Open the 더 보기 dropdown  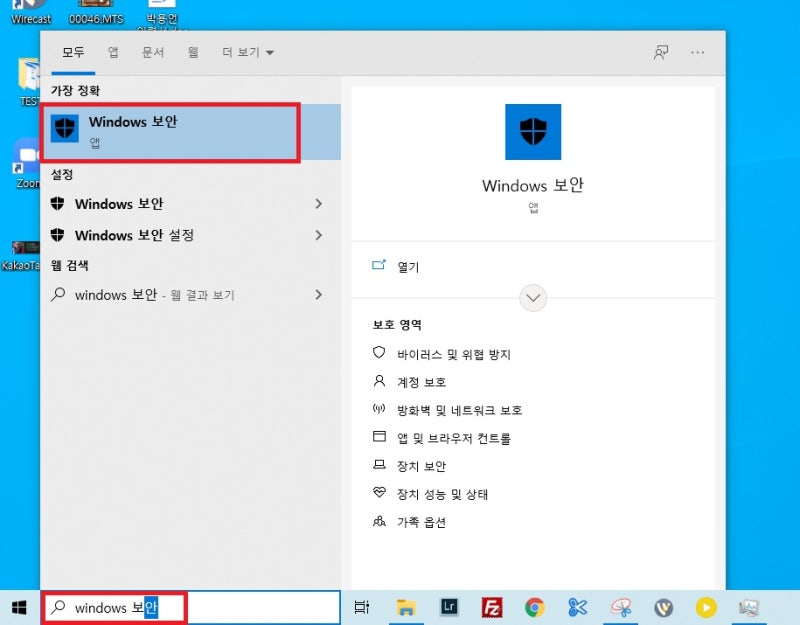point(248,52)
